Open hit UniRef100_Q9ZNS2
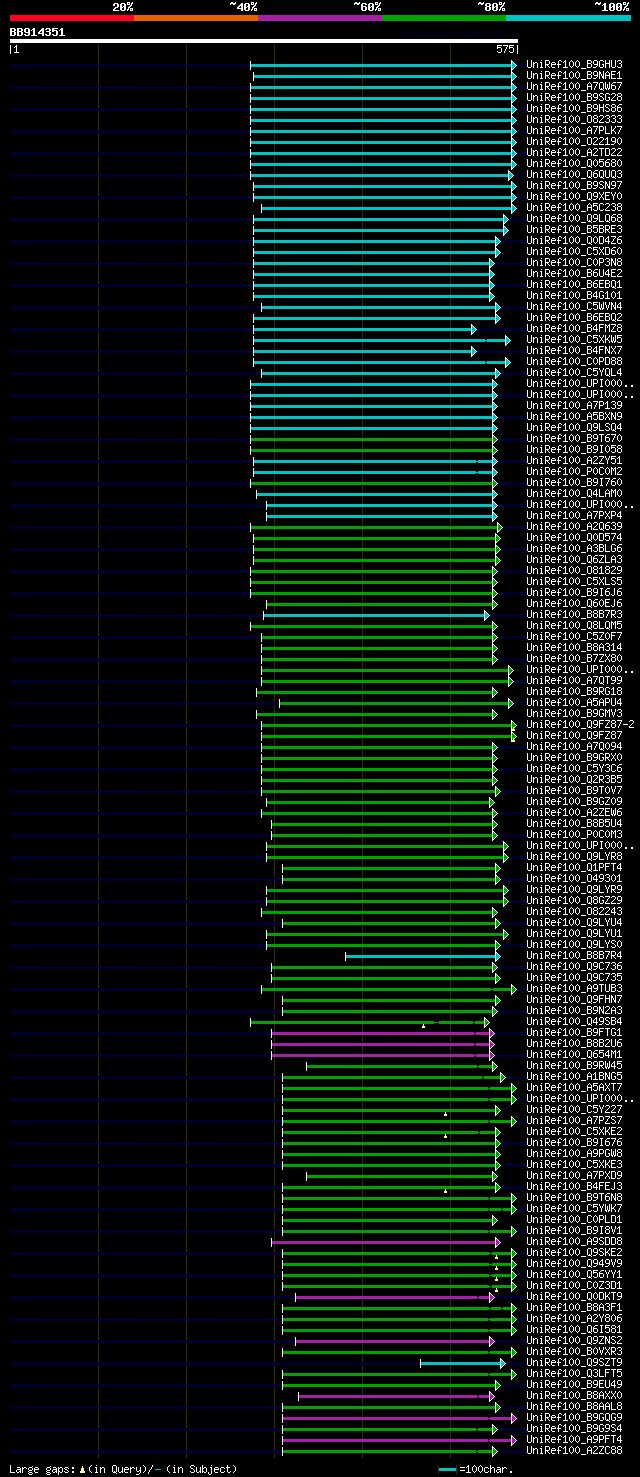This screenshot has height=1477, width=640. click(x=574, y=1340)
